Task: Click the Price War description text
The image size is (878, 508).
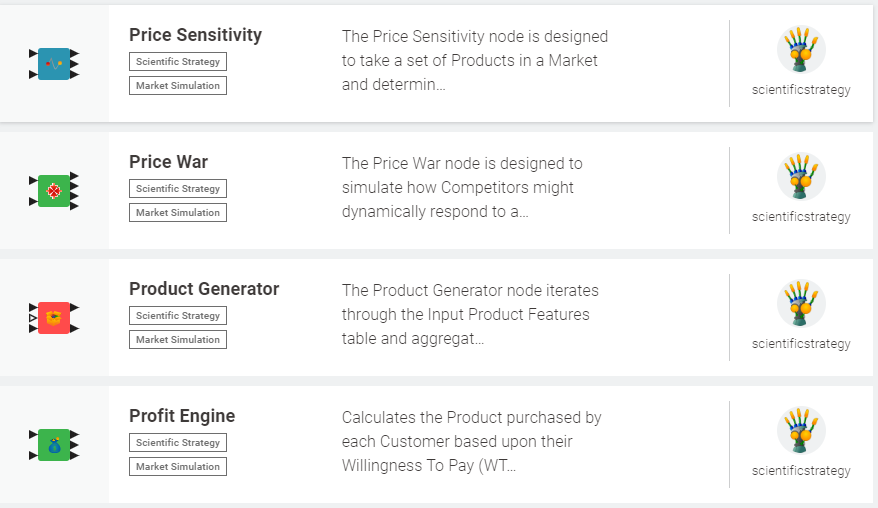Action: click(461, 188)
